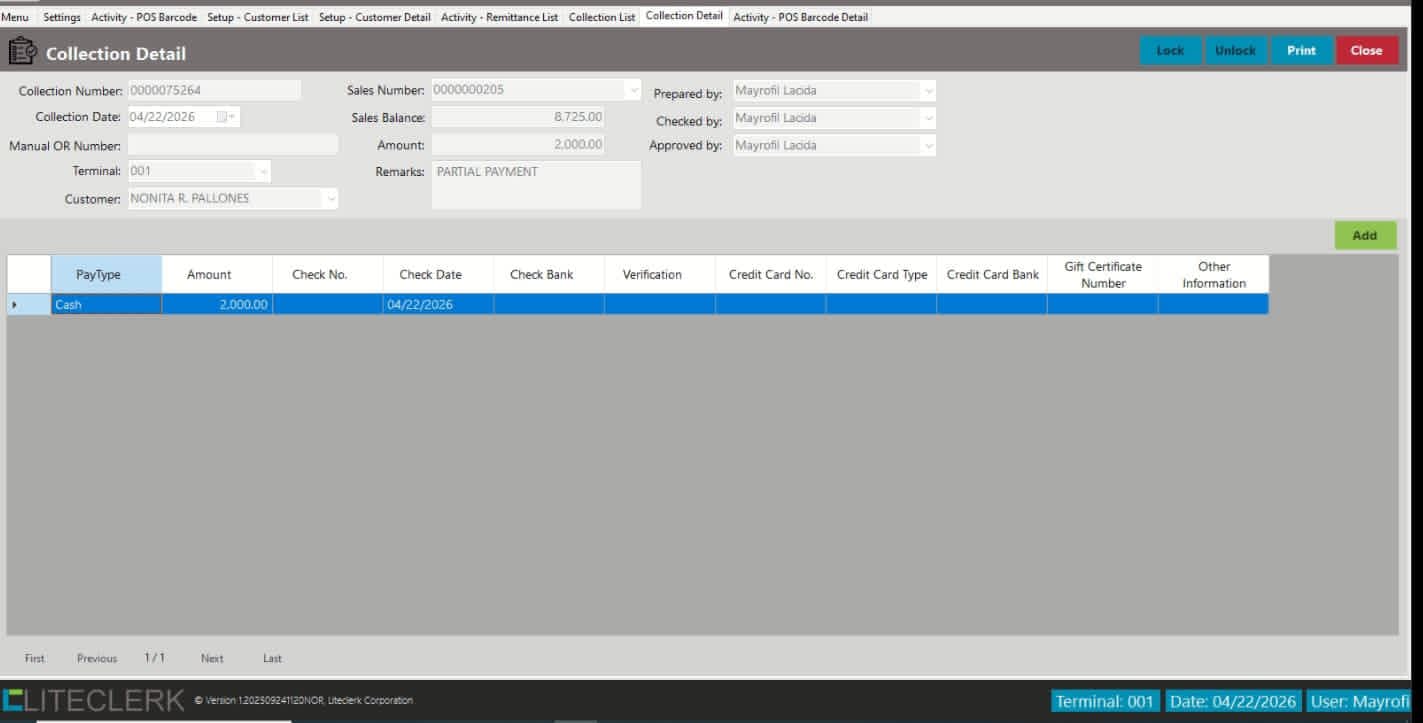This screenshot has width=1423, height=723.
Task: Select the row indicator arrow of Cash row
Action: [x=14, y=305]
